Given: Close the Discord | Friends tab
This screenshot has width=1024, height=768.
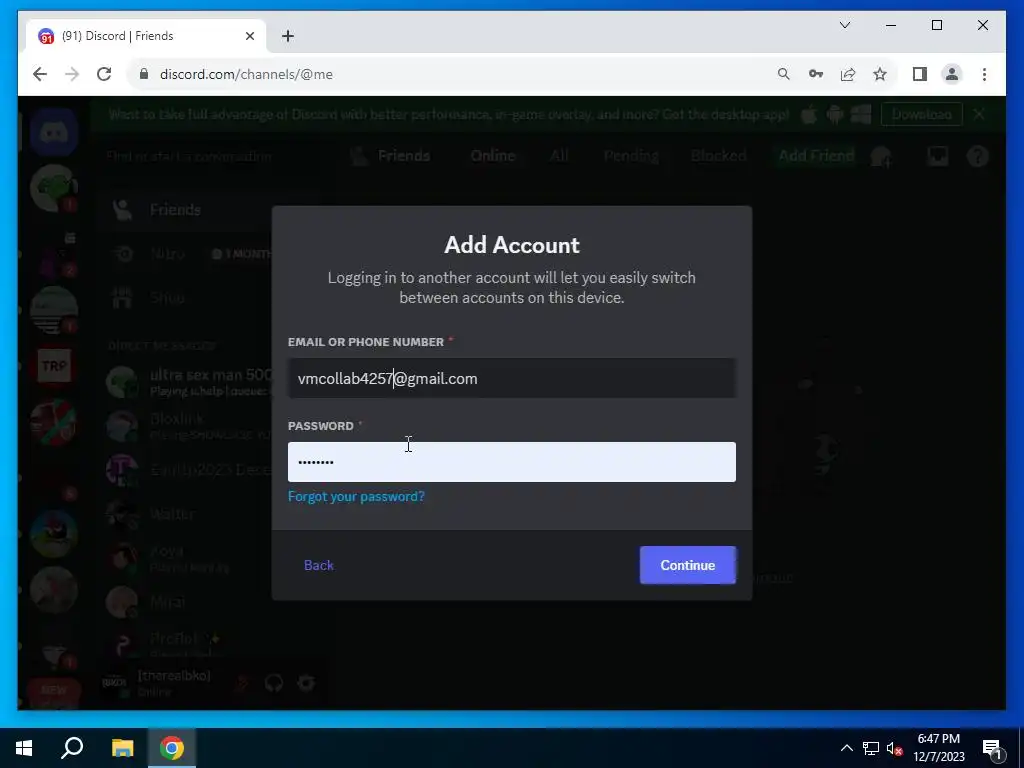Looking at the screenshot, I should pos(249,36).
